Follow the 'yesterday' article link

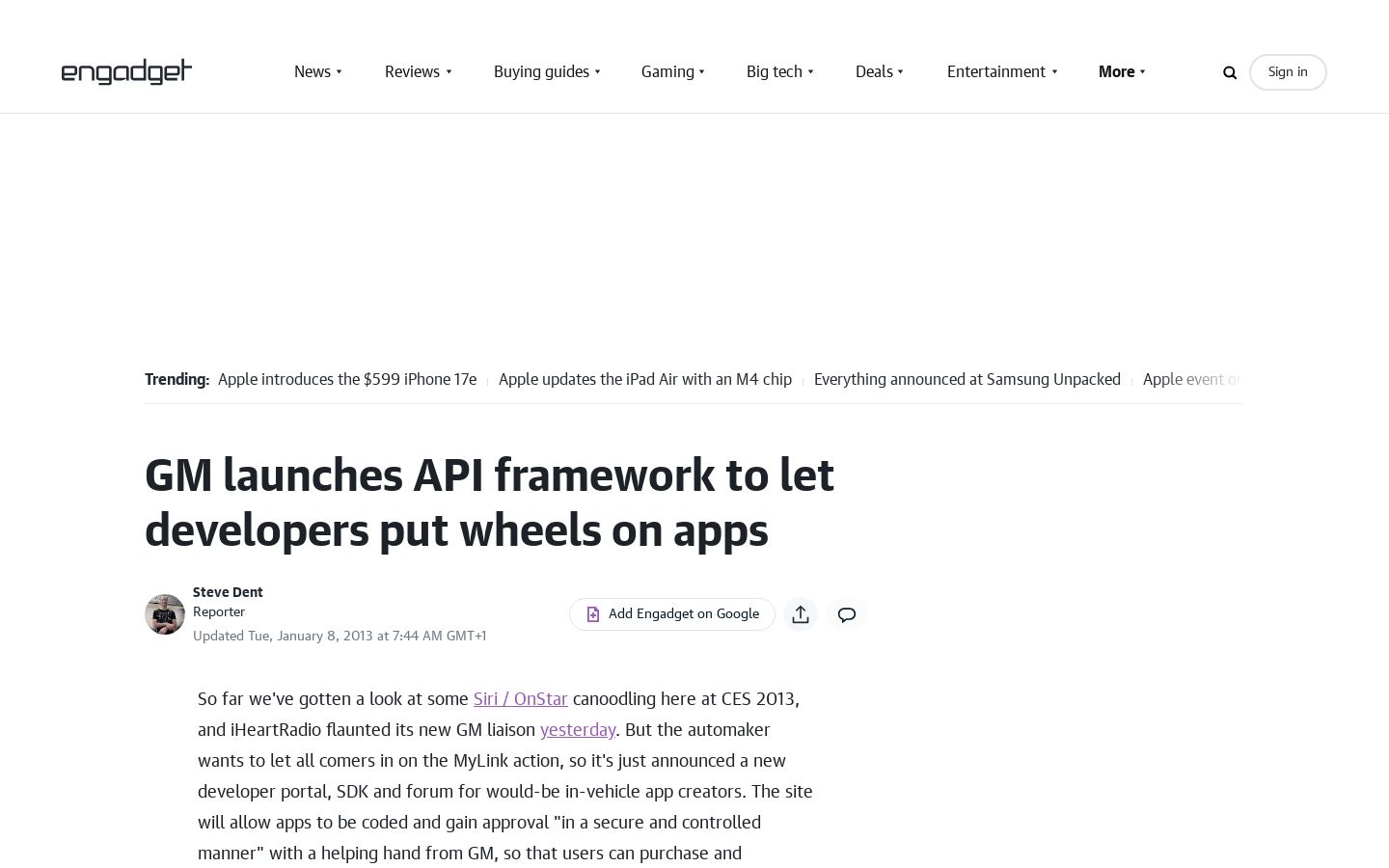tap(578, 729)
